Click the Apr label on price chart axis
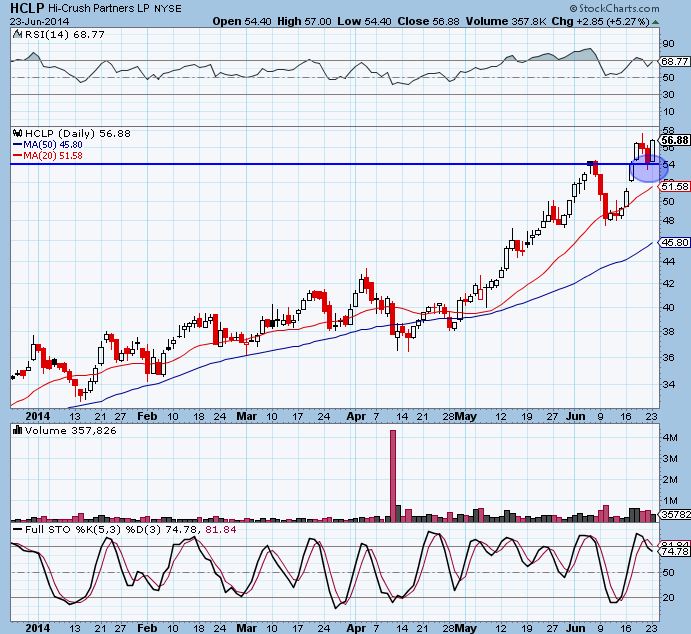This screenshot has width=691, height=634. click(x=356, y=416)
